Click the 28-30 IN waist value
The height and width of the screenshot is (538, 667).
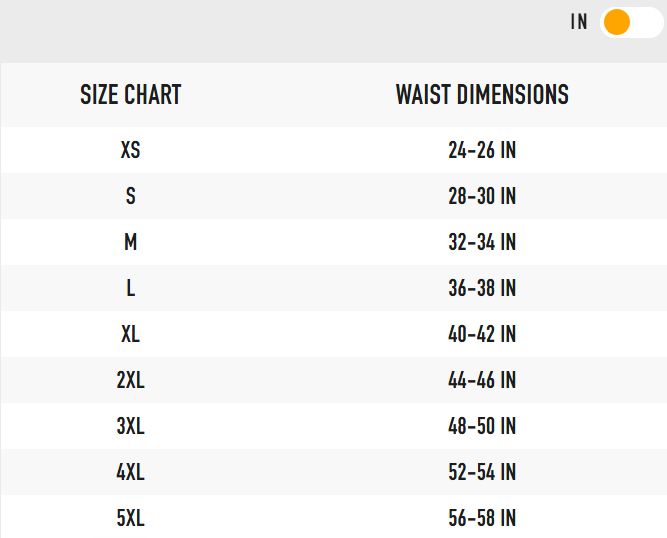click(x=482, y=196)
